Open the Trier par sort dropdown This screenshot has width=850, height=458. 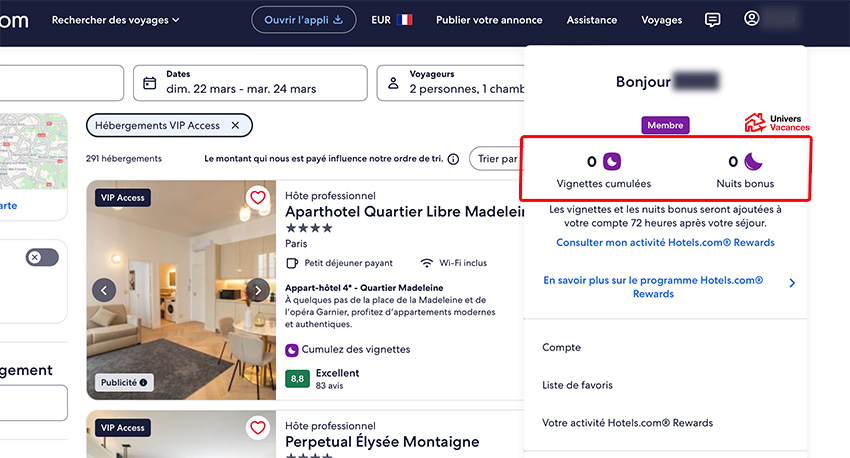tap(497, 159)
